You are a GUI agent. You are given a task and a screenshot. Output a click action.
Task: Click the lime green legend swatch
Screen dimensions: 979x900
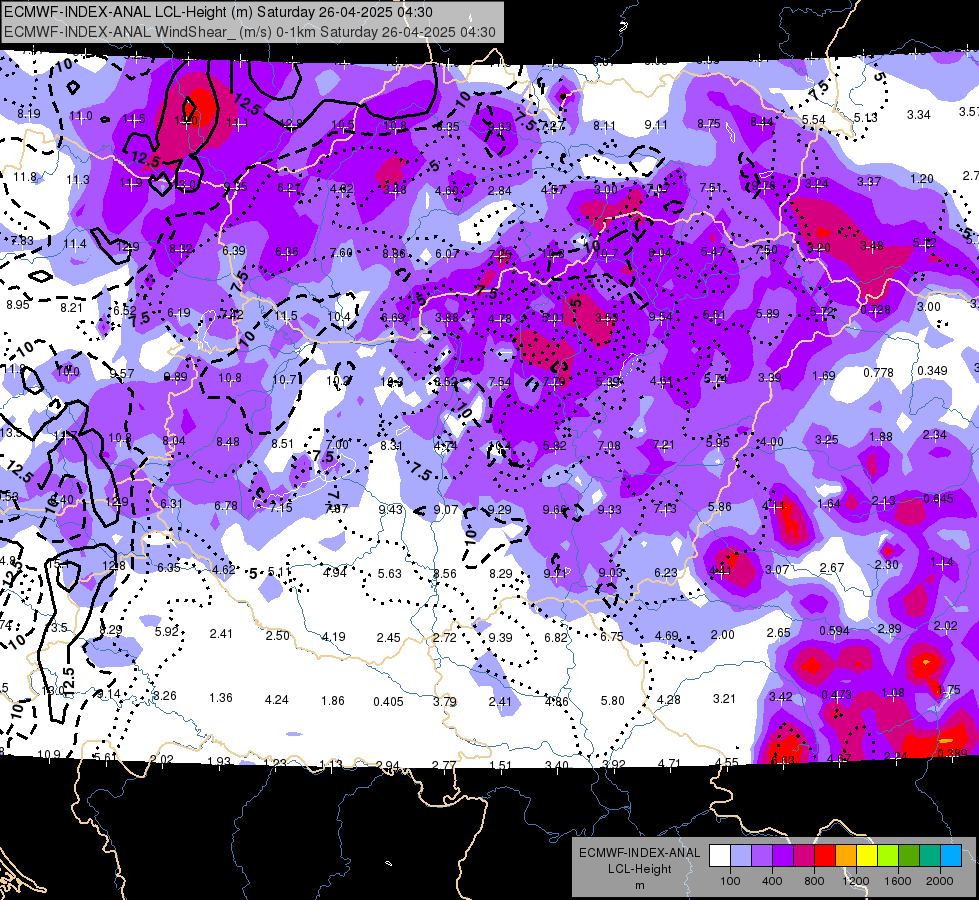888,855
